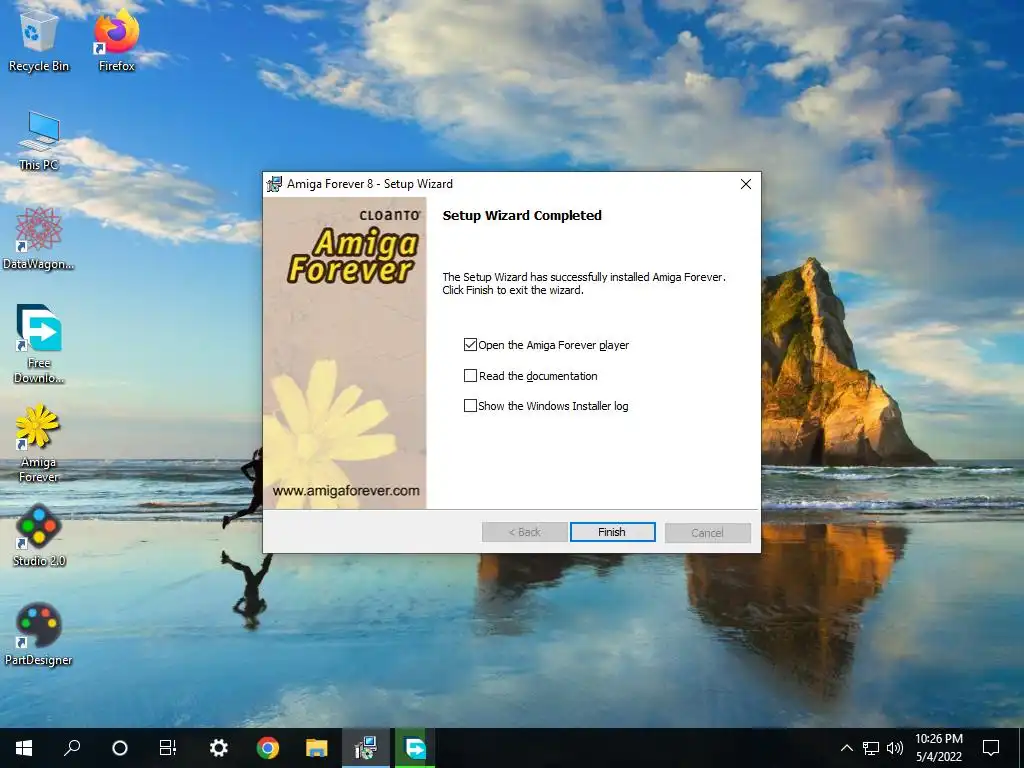1024x768 pixels.
Task: Click Amiga Forever 8 - Setup Wizard title
Action: click(370, 184)
